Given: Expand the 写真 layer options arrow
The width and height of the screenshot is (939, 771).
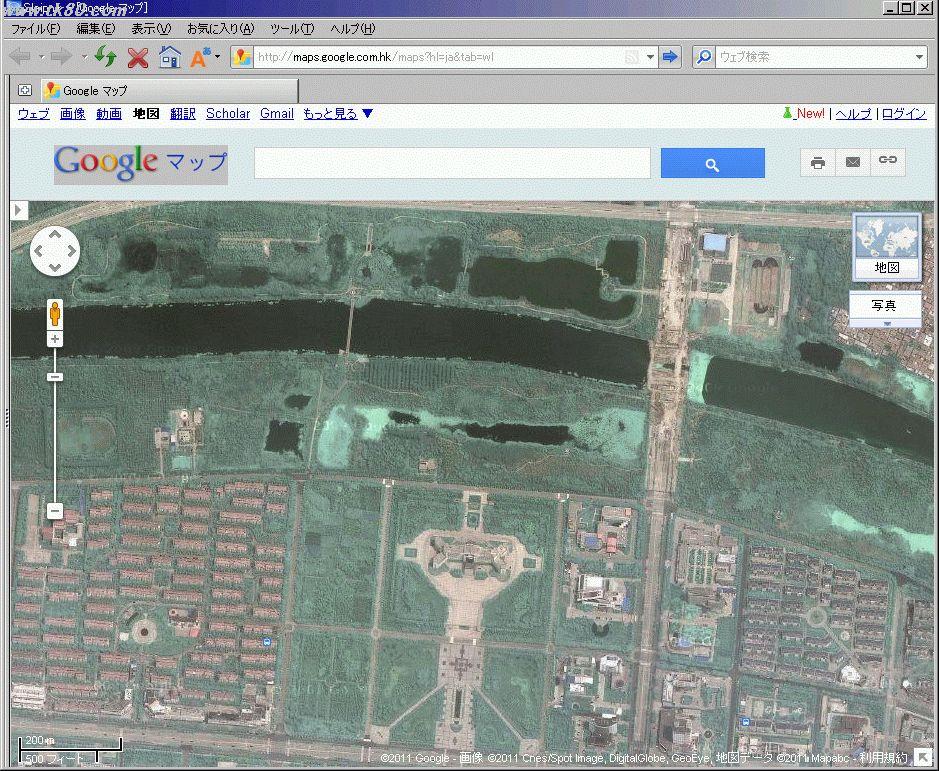Looking at the screenshot, I should pyautogui.click(x=885, y=324).
